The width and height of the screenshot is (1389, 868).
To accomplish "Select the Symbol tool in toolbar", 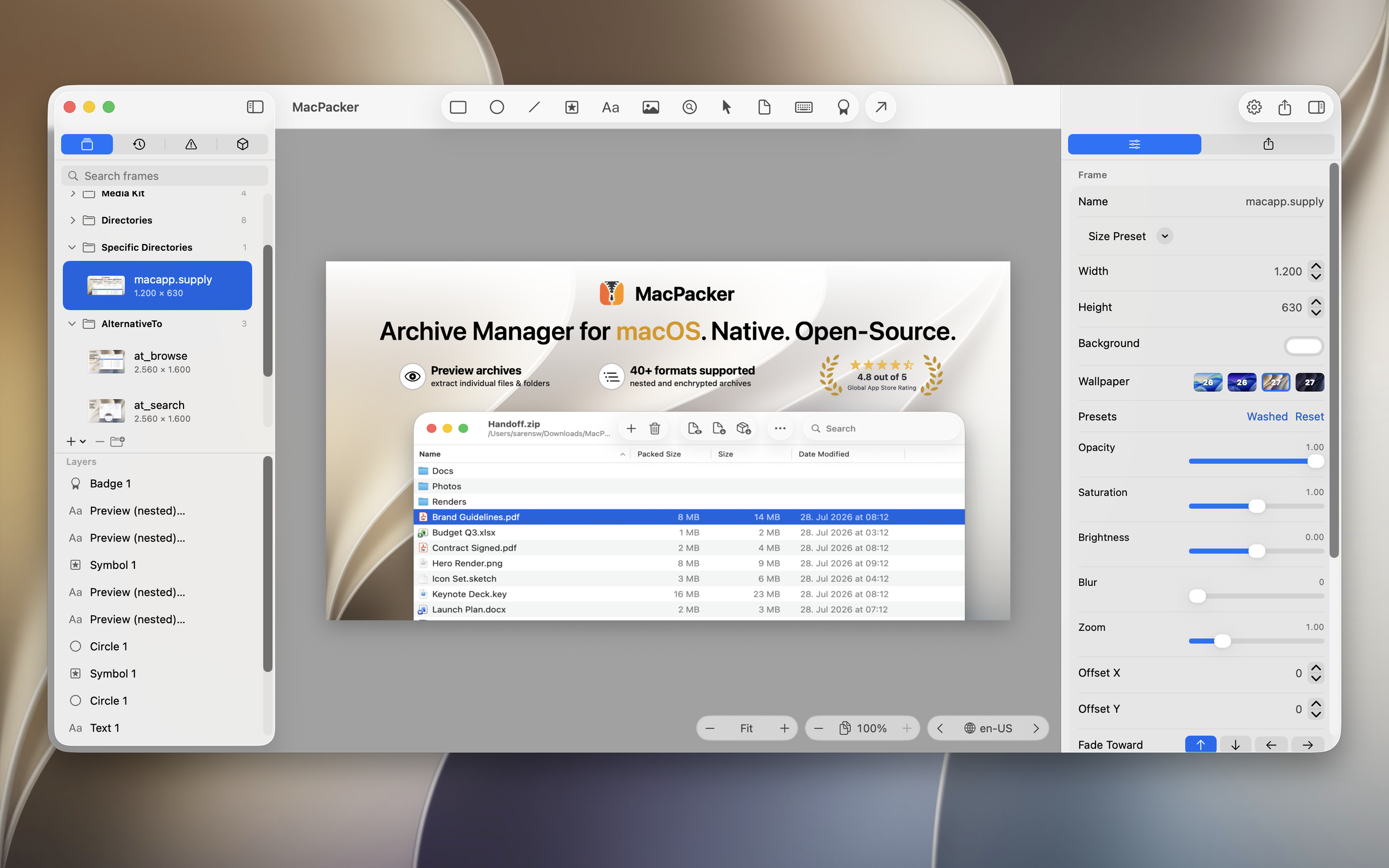I will tap(572, 107).
